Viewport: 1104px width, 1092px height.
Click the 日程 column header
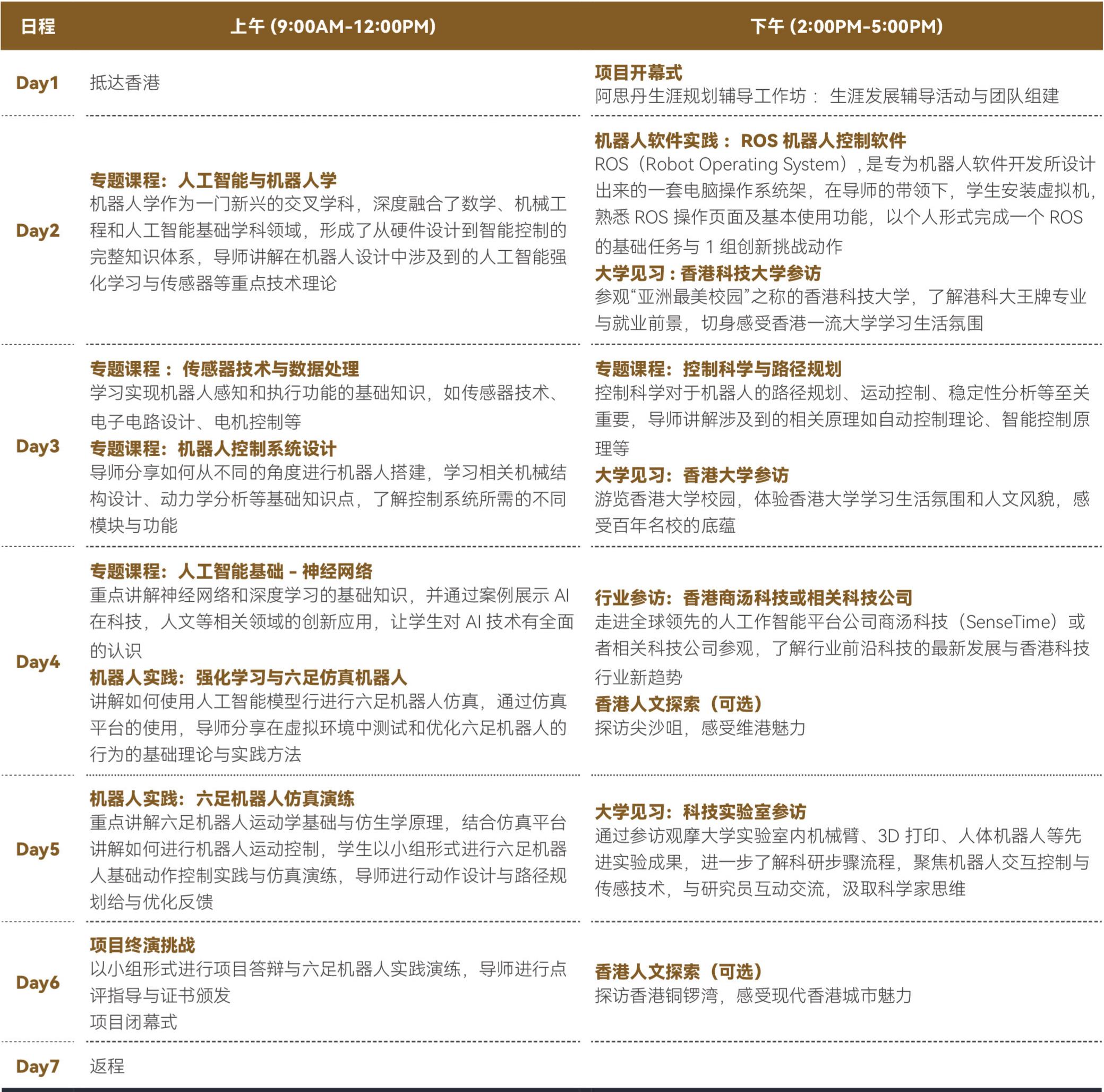click(38, 26)
